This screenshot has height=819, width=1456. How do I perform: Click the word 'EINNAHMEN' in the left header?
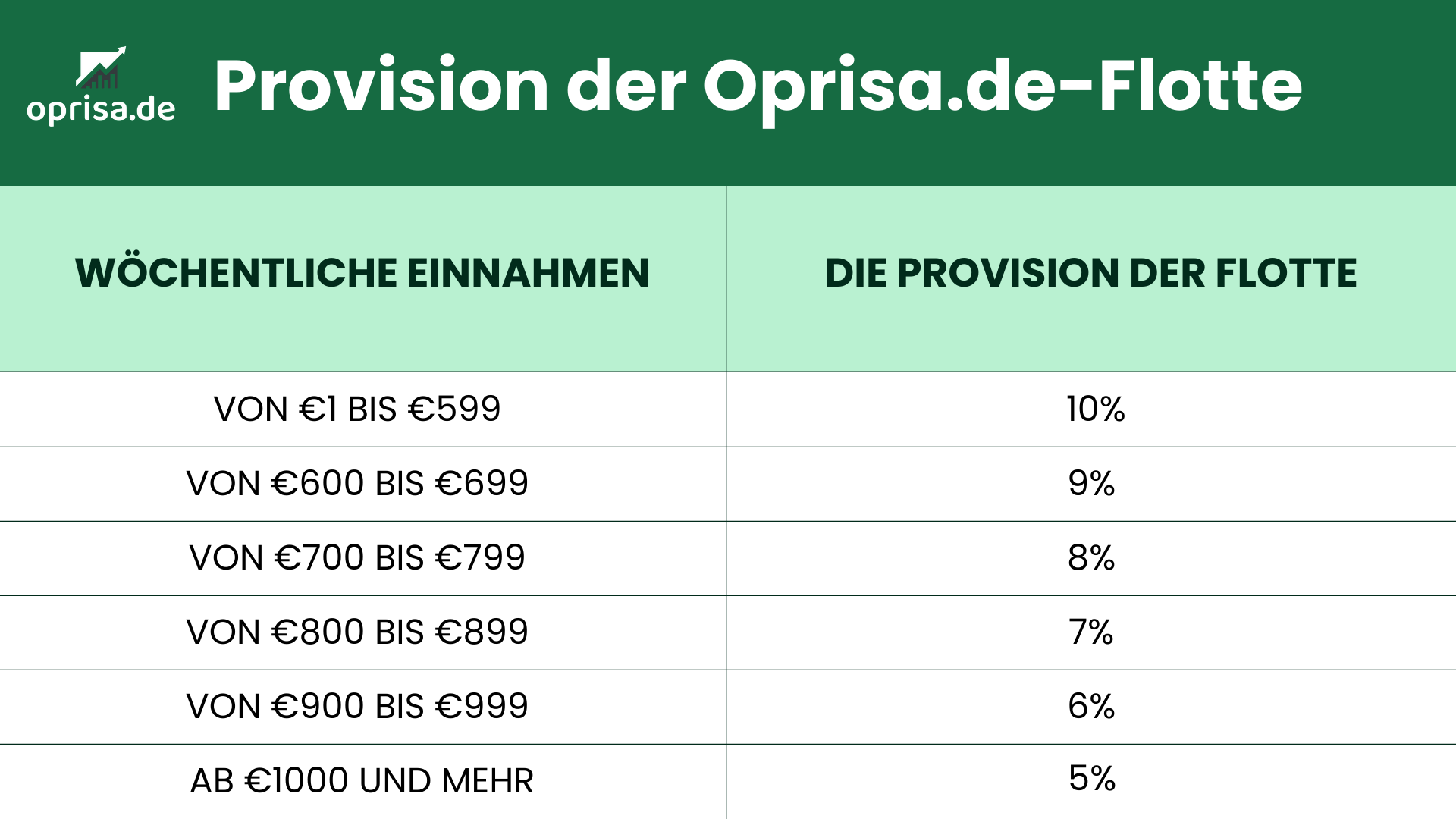coord(528,273)
